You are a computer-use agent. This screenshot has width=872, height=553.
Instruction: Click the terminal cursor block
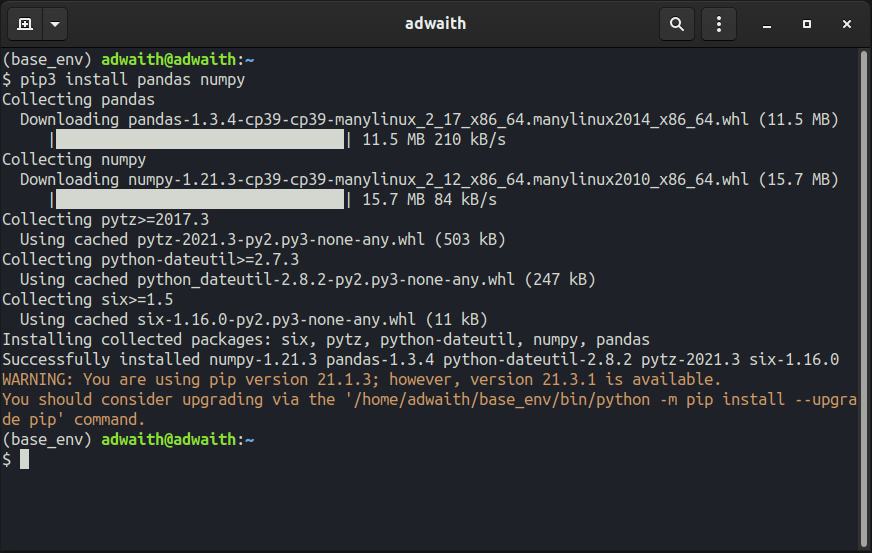pyautogui.click(x=24, y=460)
